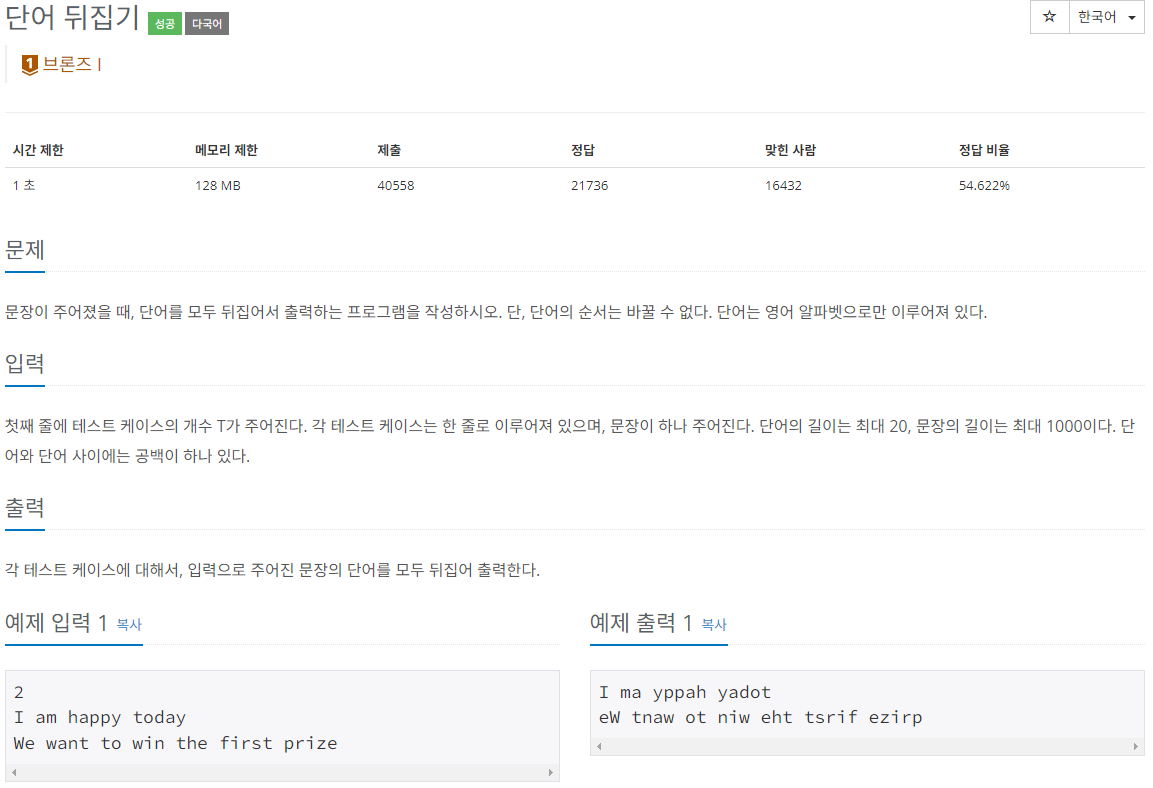Image resolution: width=1153 pixels, height=788 pixels.
Task: Click right scroll arrow of sample input box
Action: pyautogui.click(x=551, y=772)
